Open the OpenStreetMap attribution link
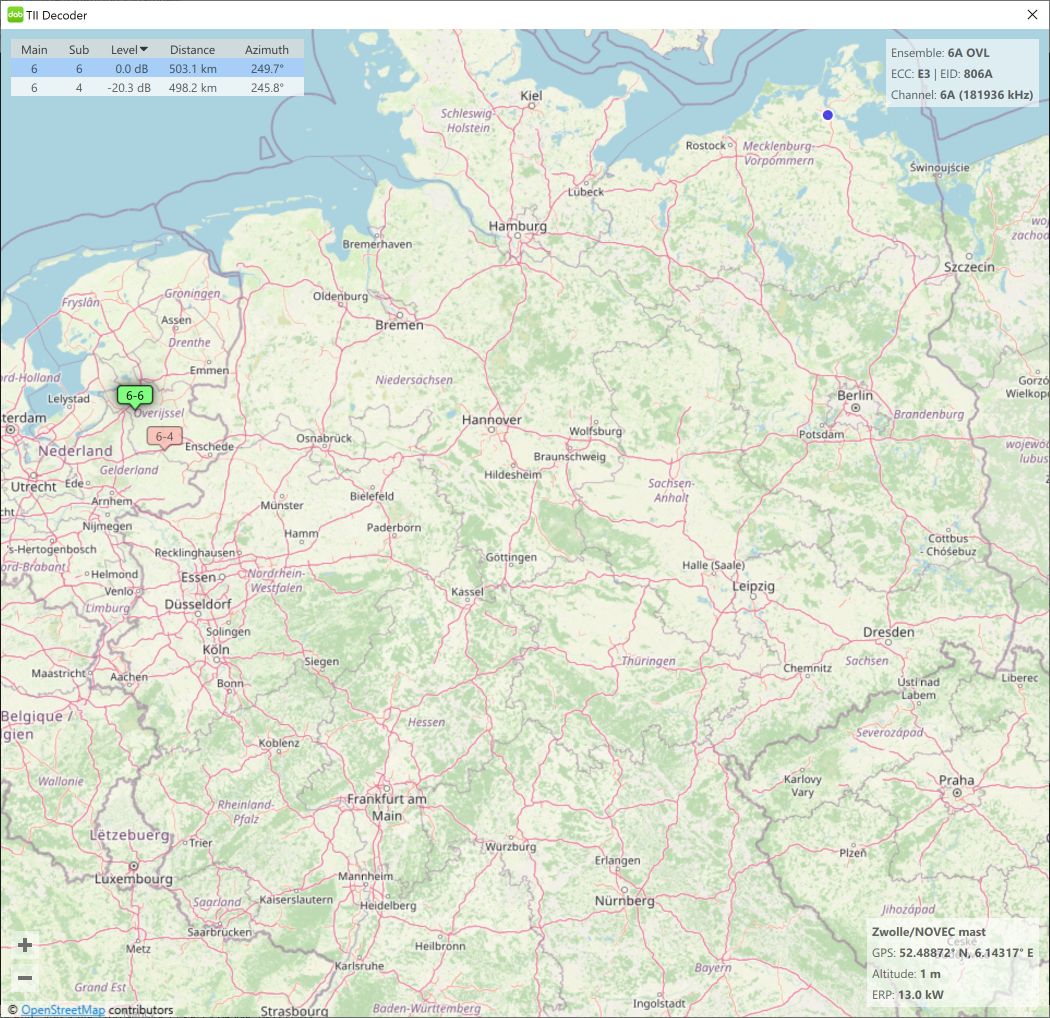The height and width of the screenshot is (1018, 1050). point(62,1010)
